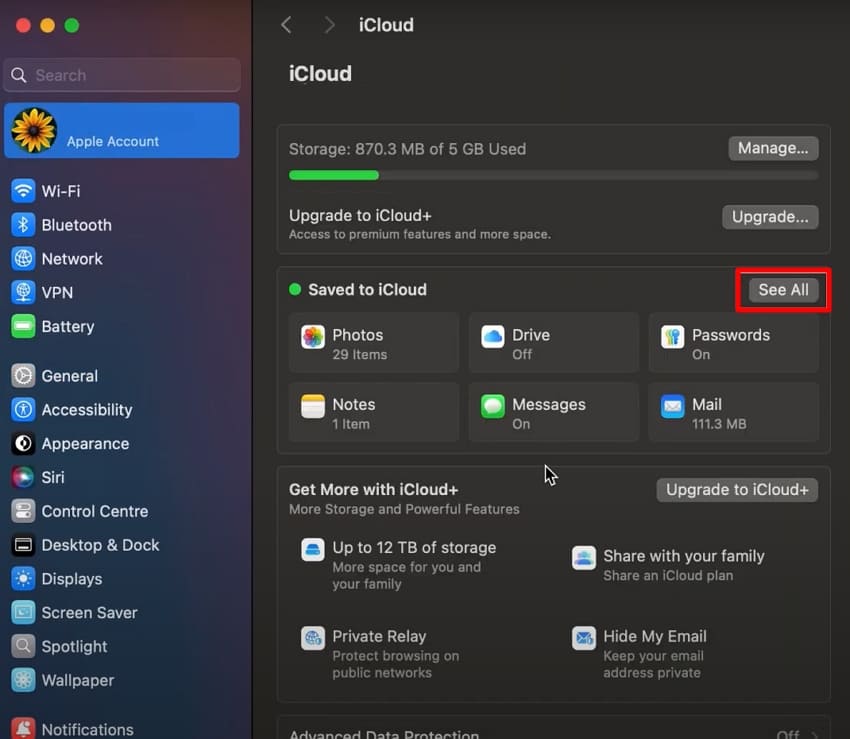Viewport: 850px width, 739px height.
Task: Click 'Protect browsing on public networks' text
Action: [396, 664]
